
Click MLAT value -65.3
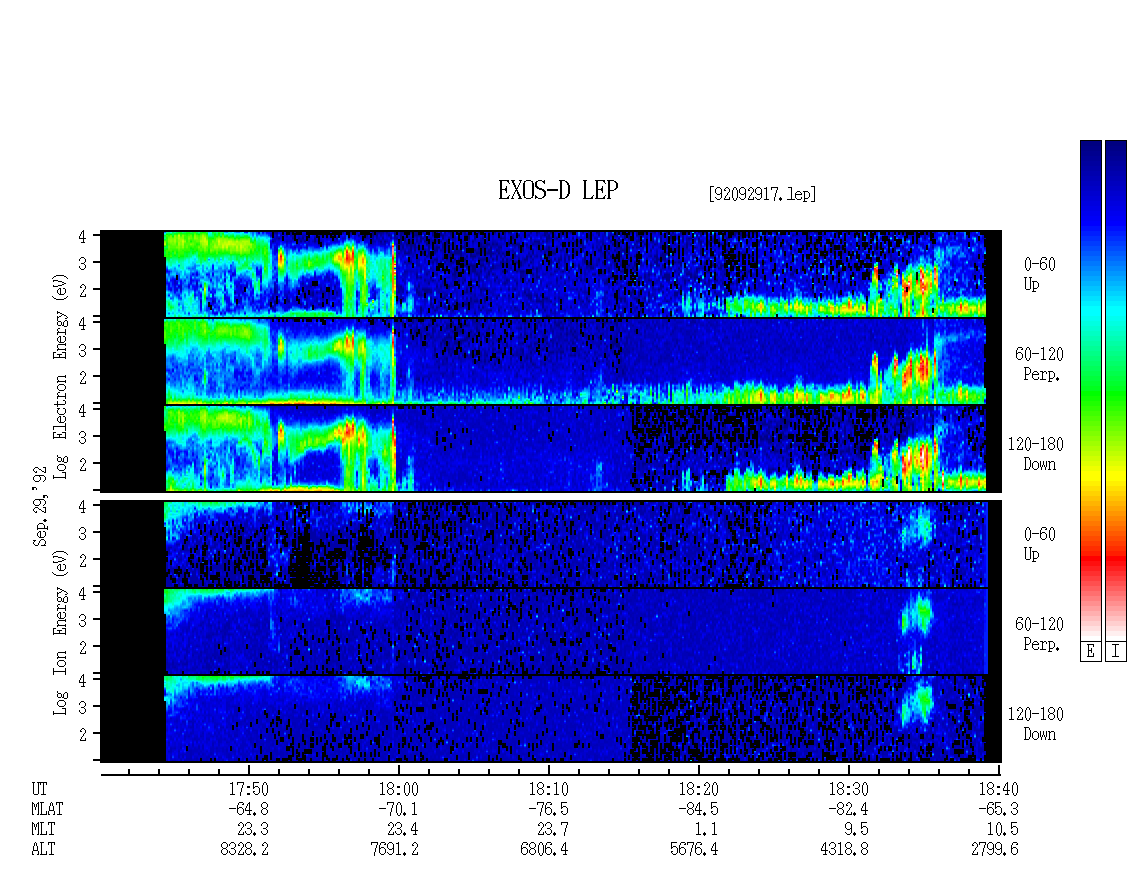[x=998, y=809]
